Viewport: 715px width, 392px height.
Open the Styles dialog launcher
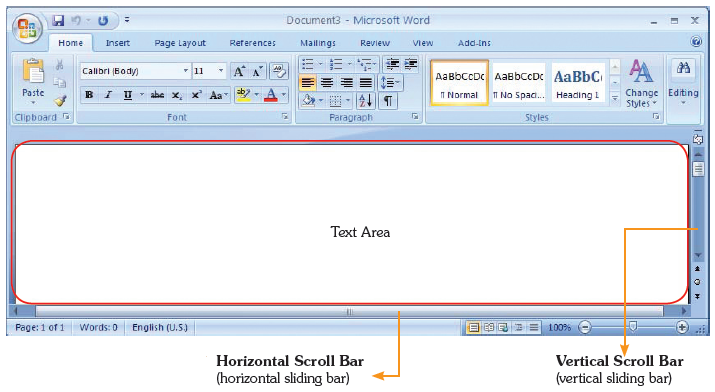(x=656, y=117)
